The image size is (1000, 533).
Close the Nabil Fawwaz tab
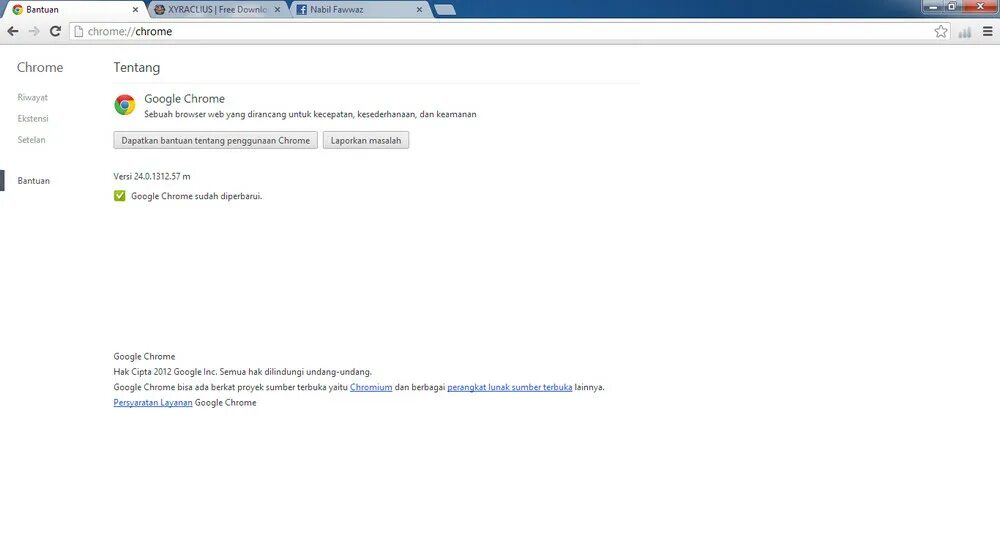pos(419,10)
